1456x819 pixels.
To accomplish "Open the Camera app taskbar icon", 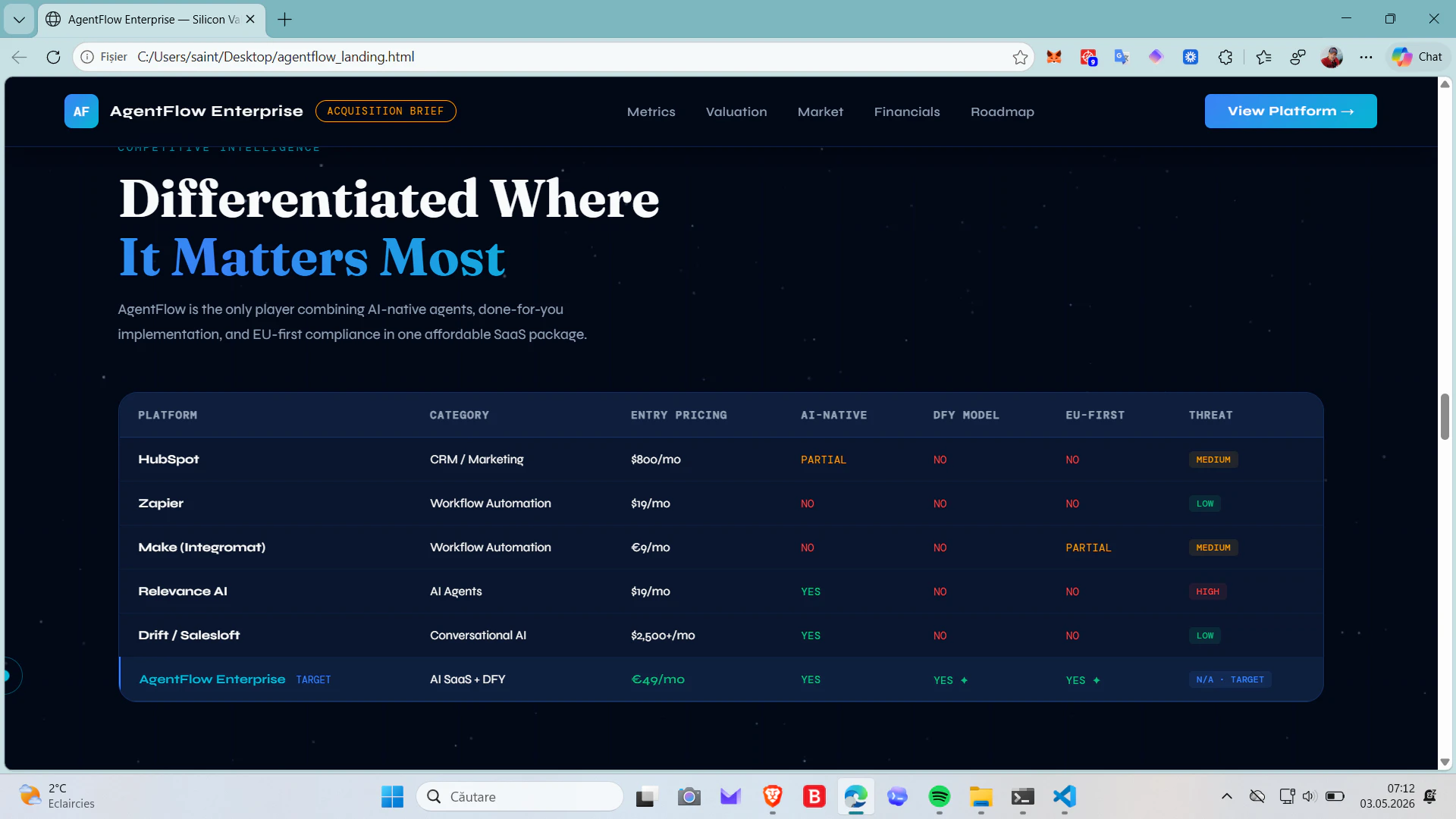I will pos(689,796).
